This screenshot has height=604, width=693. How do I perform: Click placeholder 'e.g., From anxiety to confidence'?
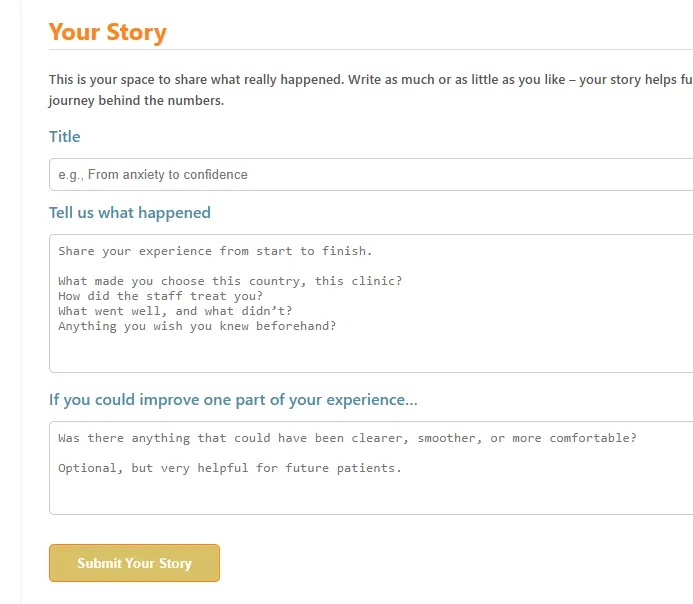(x=153, y=175)
